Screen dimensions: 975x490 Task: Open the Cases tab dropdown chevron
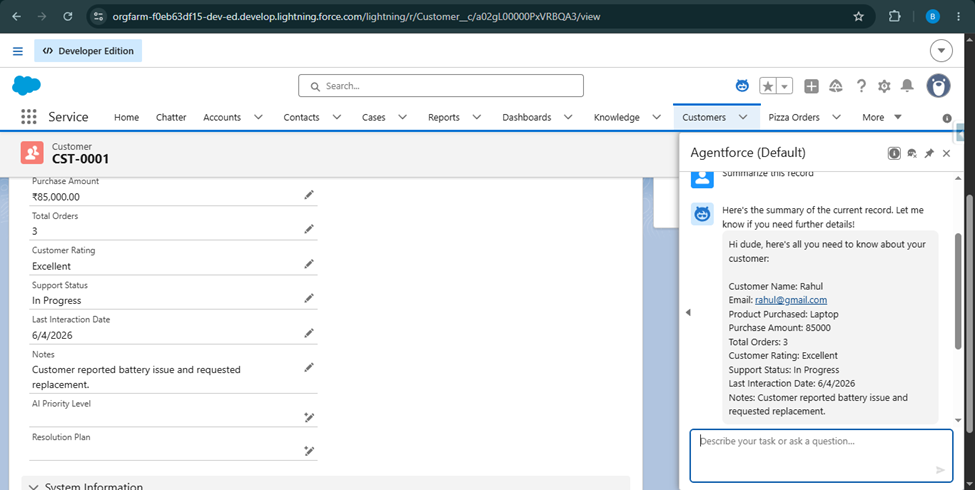point(402,117)
